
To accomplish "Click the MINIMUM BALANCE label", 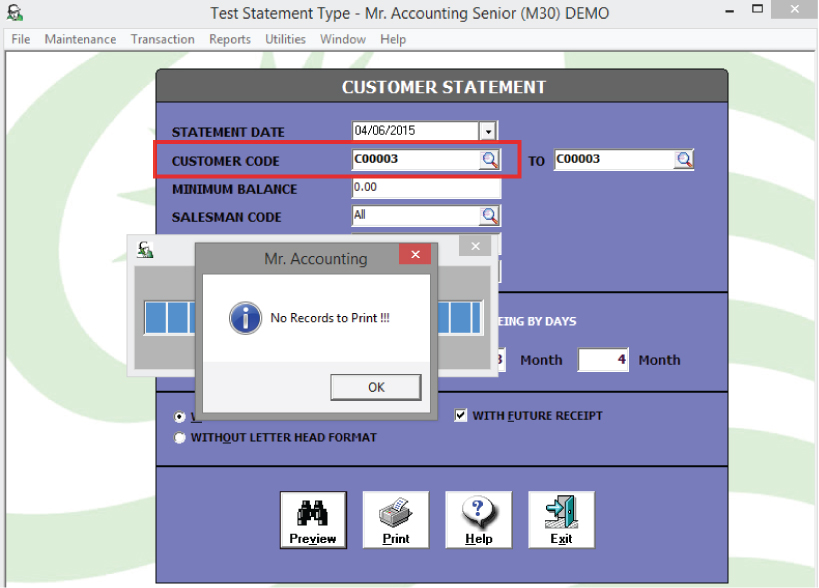I will pos(235,189).
